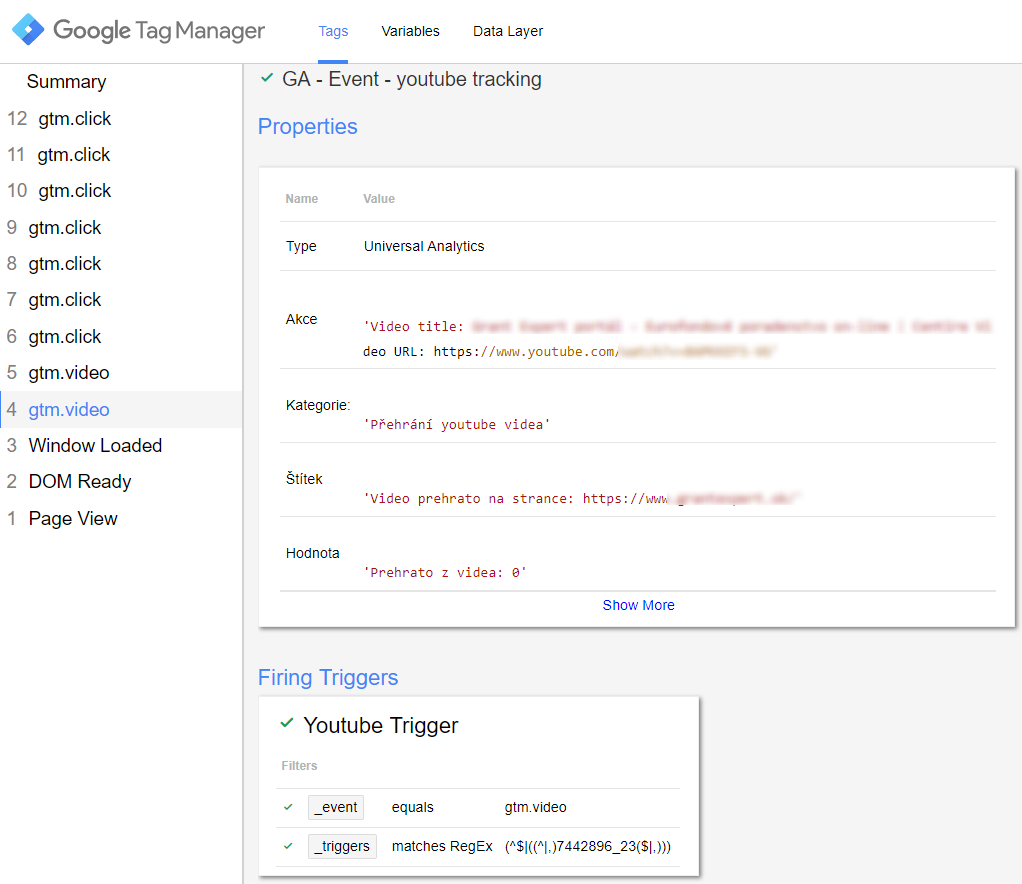Click the Kategorie: property name

tap(317, 405)
